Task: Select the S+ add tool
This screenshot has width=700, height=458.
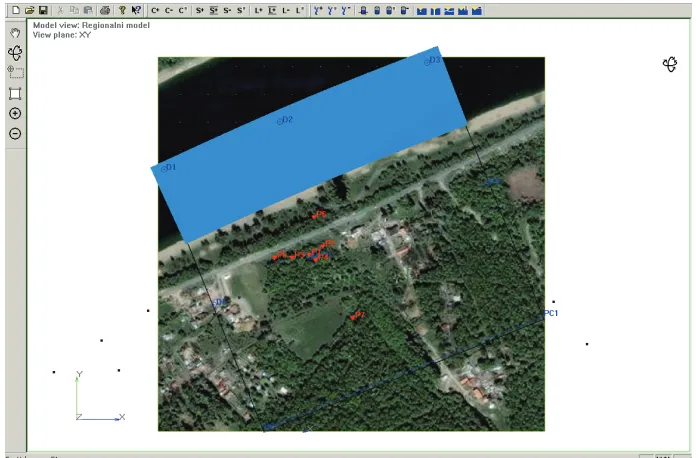Action: tap(200, 10)
